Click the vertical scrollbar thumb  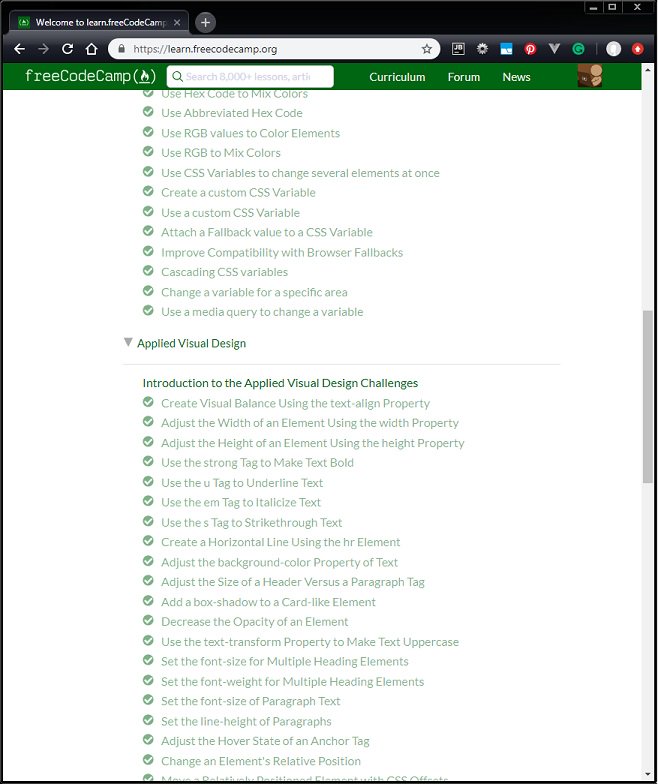(648, 396)
